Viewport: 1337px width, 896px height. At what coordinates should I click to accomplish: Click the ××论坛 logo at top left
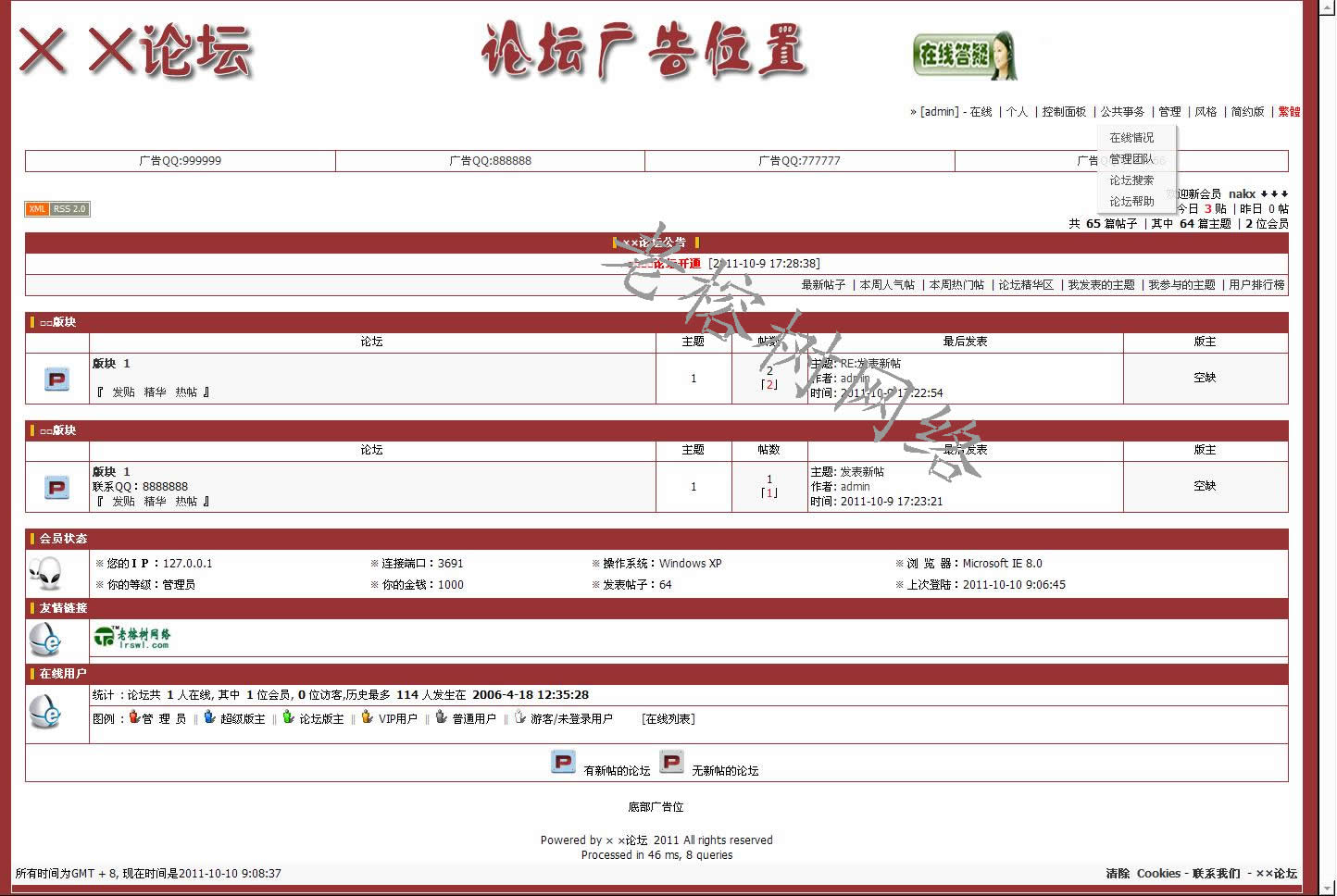click(x=135, y=49)
